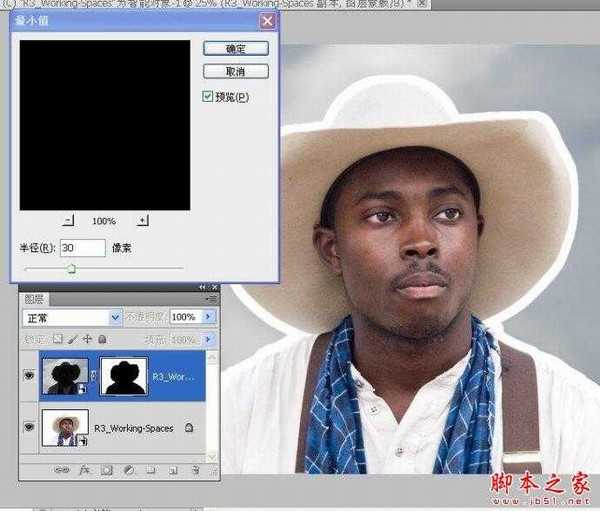
Task: Hide the top R3_Wor layer copy
Action: (28, 376)
